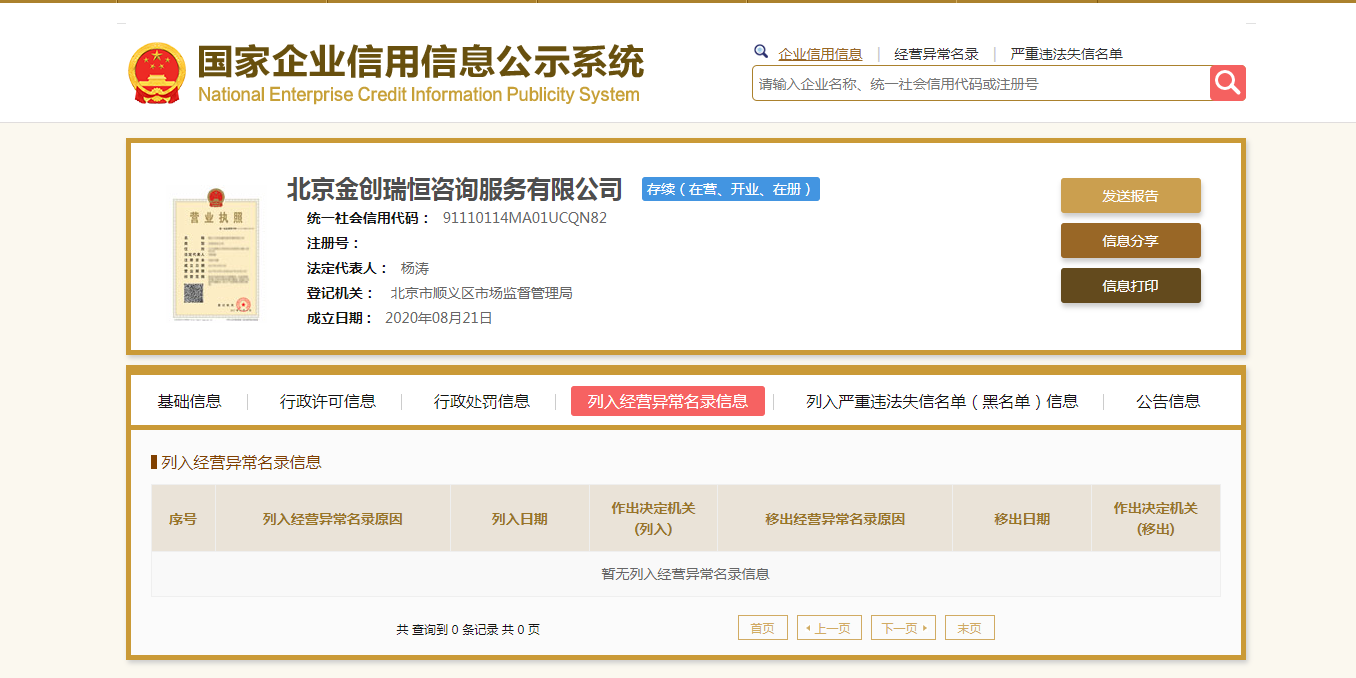The width and height of the screenshot is (1356, 678).
Task: Click the 存续（在营、开业、在册） status badge
Action: pyautogui.click(x=731, y=189)
